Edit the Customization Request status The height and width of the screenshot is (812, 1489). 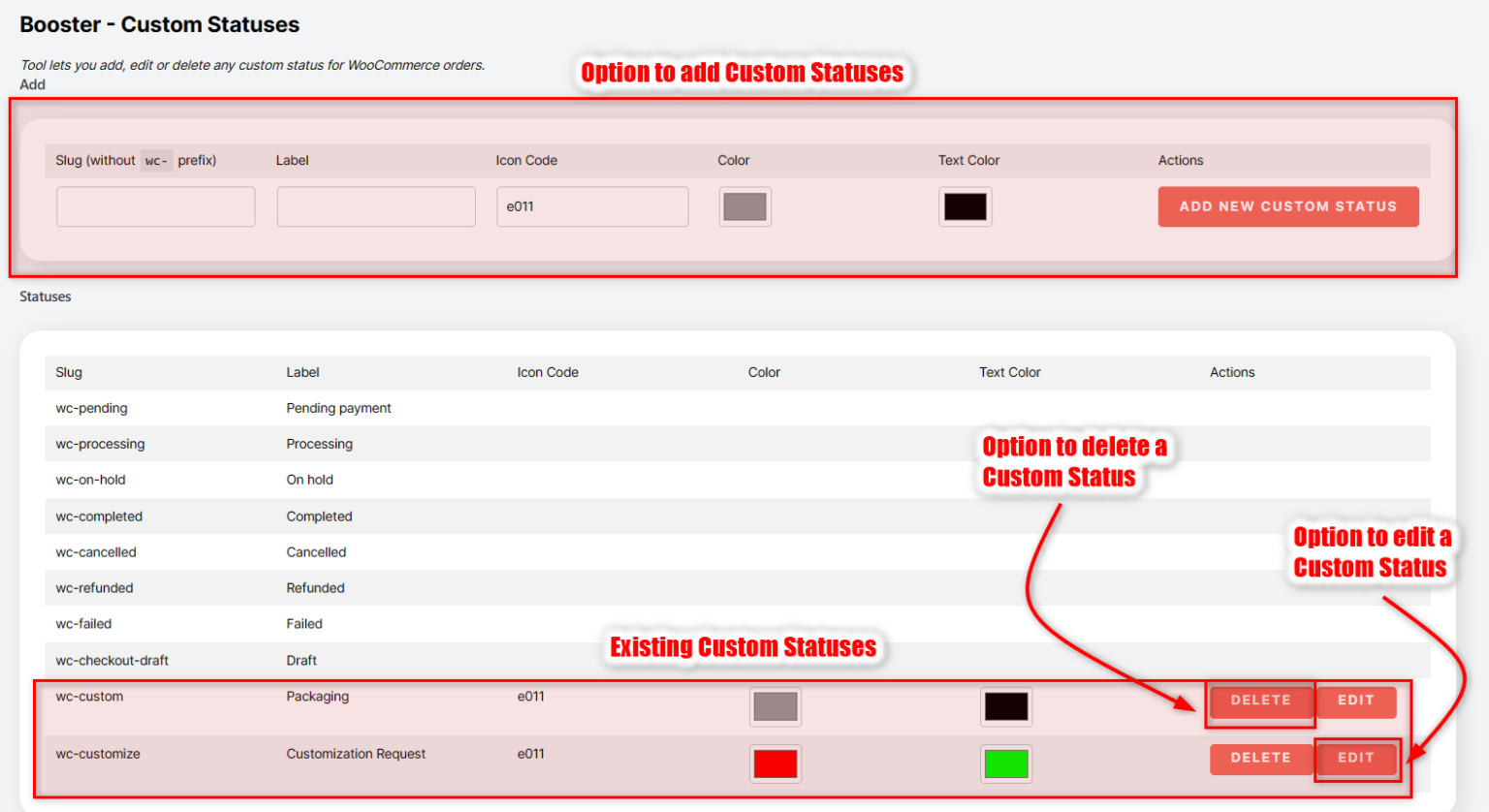point(1356,759)
